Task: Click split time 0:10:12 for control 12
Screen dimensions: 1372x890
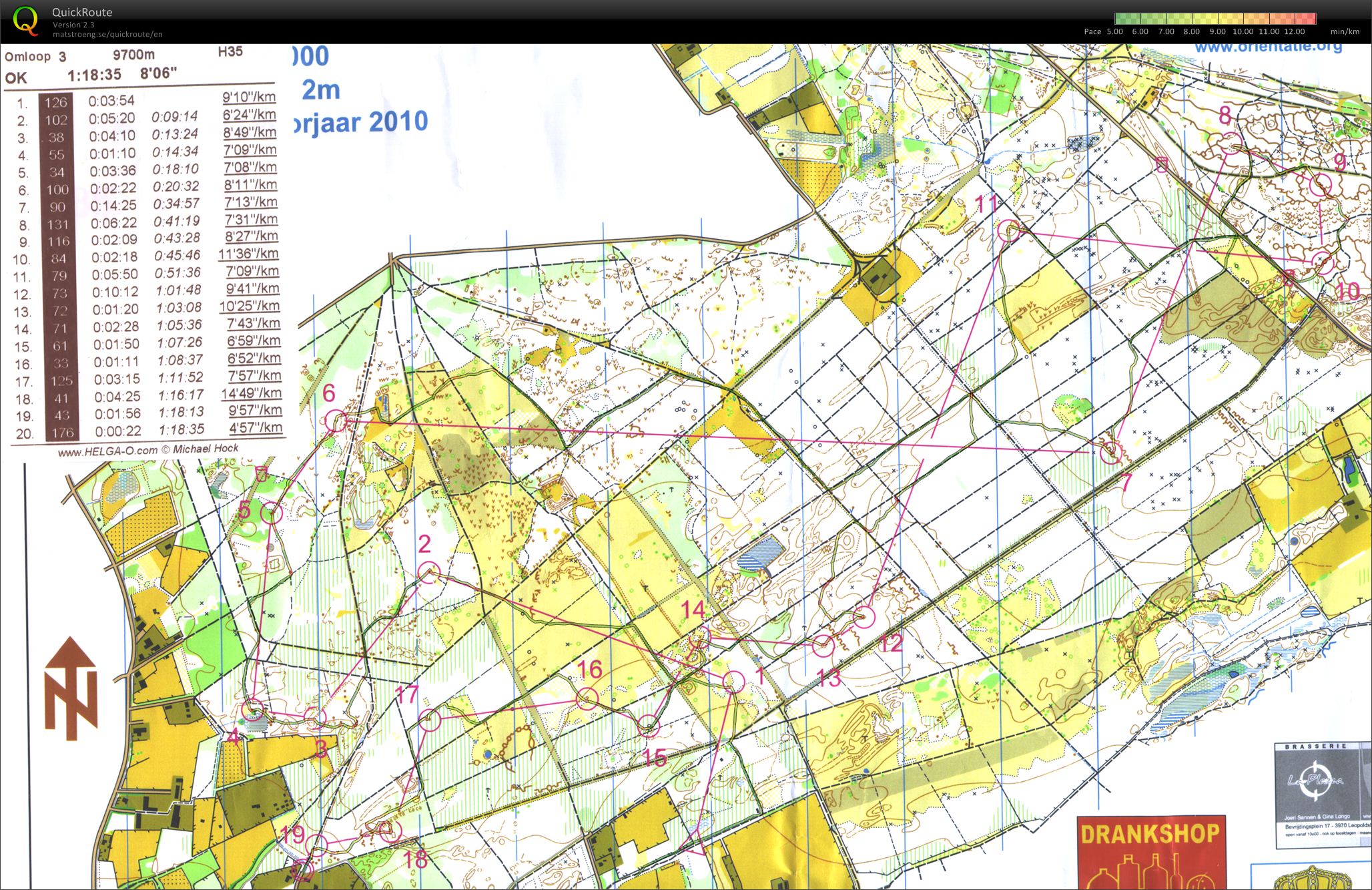Action: [x=115, y=292]
